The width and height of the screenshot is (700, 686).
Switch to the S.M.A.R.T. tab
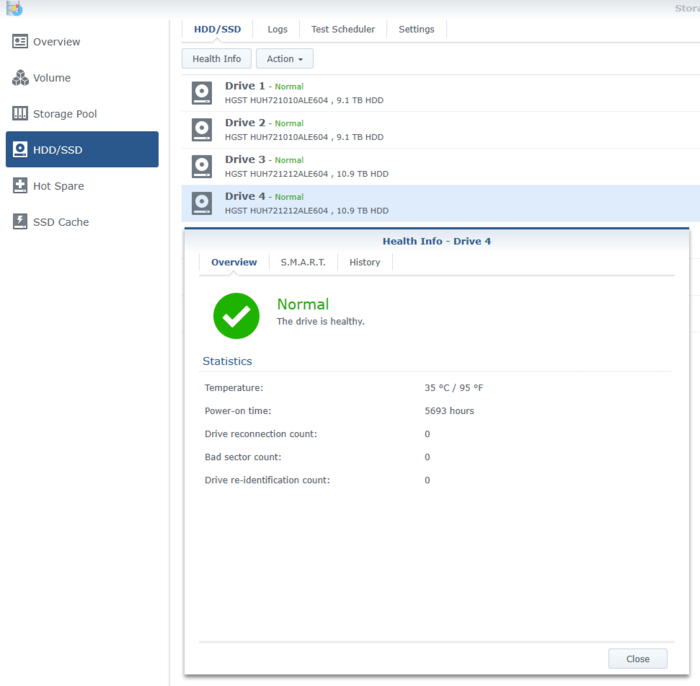(303, 262)
